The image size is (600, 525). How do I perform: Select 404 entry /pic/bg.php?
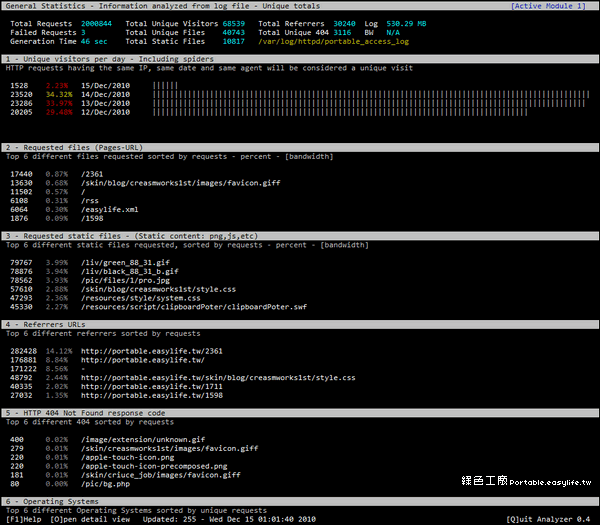(x=105, y=483)
